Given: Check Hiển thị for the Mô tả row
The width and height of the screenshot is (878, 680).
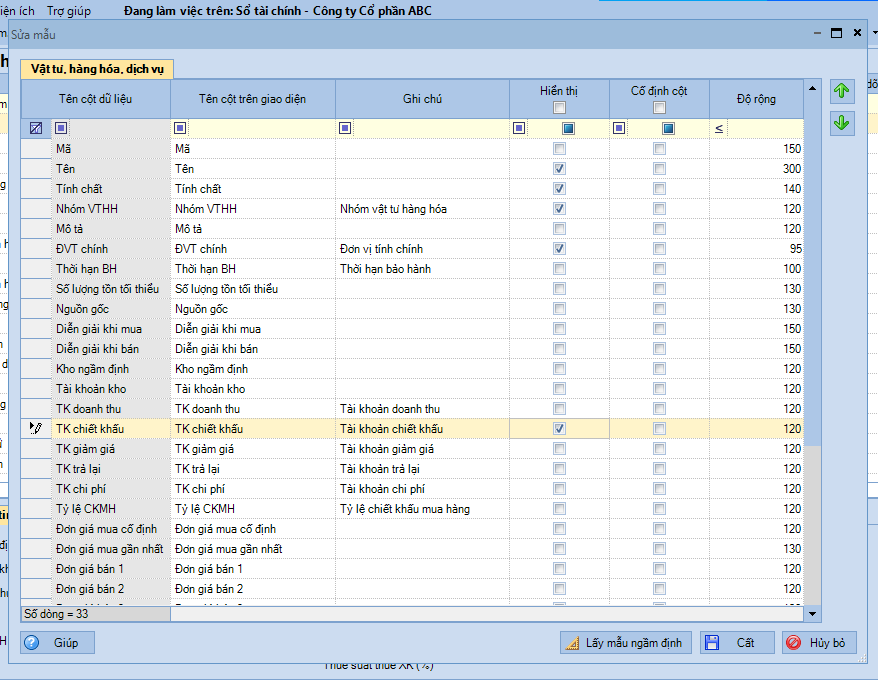Looking at the screenshot, I should click(x=559, y=229).
